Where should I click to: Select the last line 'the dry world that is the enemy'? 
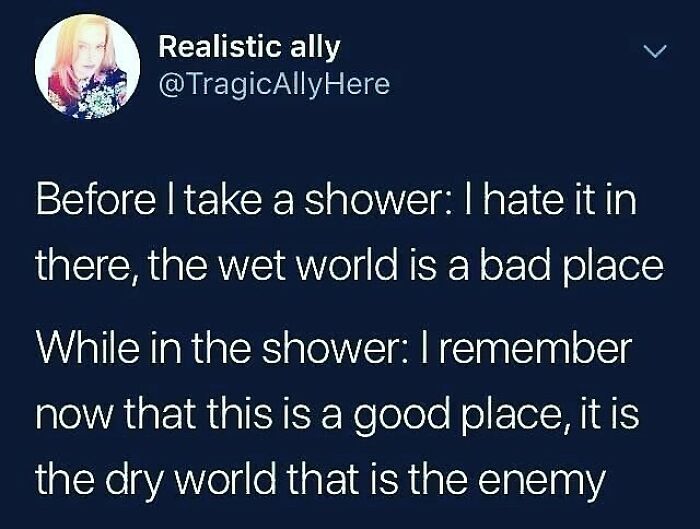click(321, 480)
